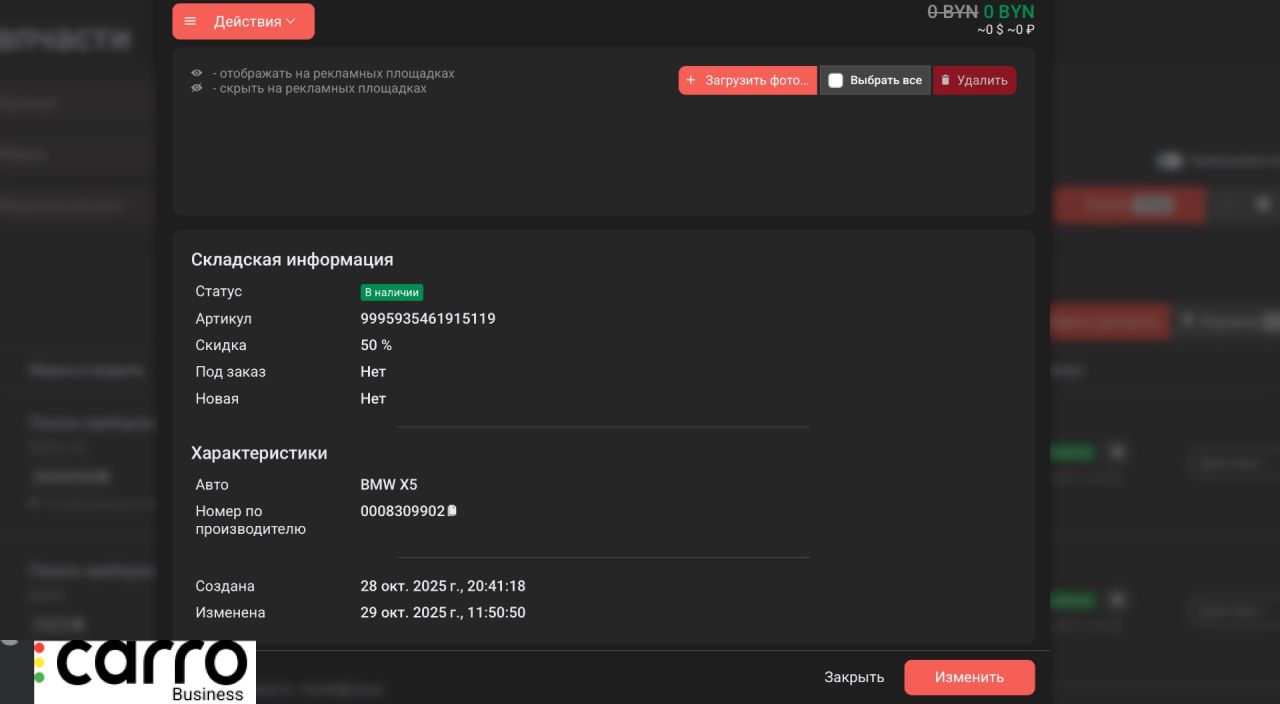Tick the Выбрать все checkbox
This screenshot has width=1280, height=704.
point(836,81)
